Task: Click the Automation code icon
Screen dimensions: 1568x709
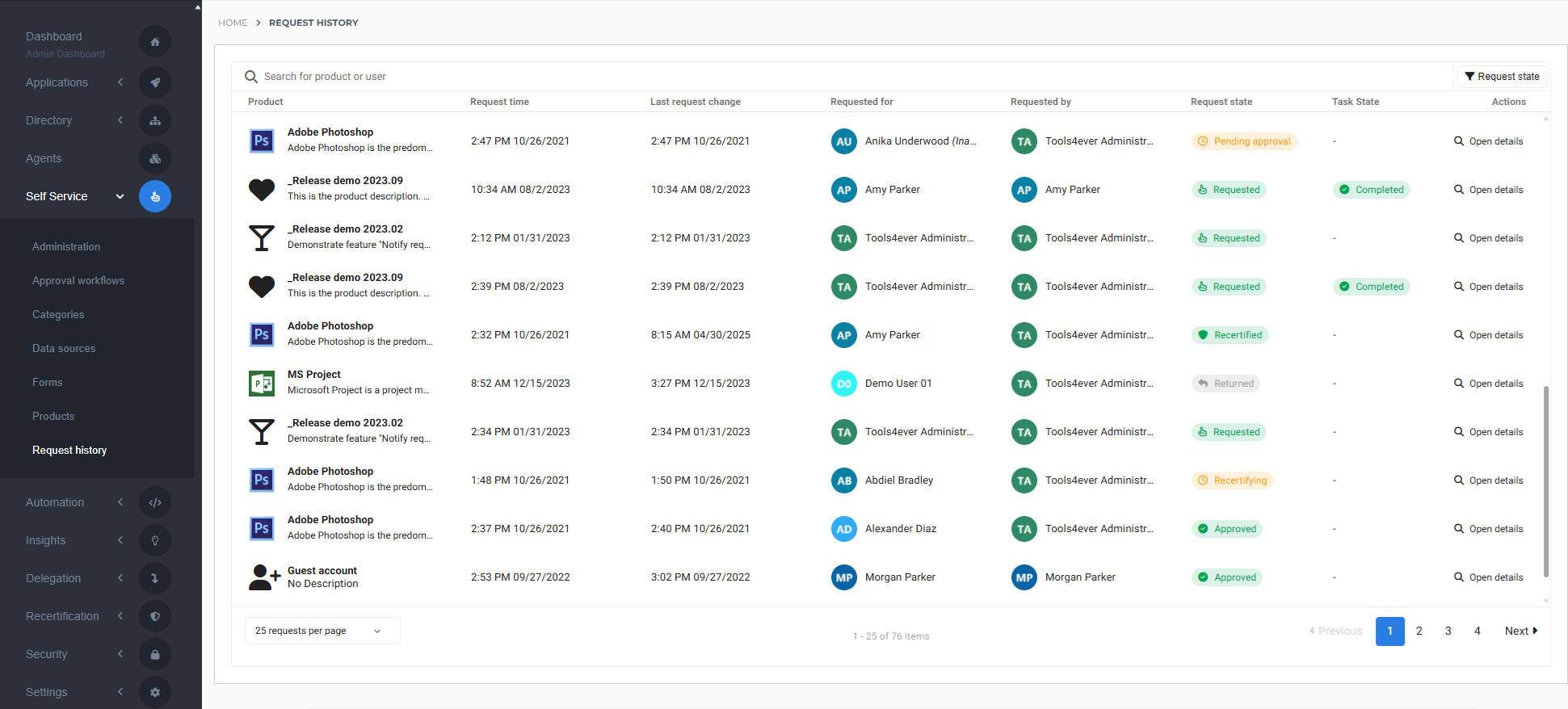Action: pos(154,502)
